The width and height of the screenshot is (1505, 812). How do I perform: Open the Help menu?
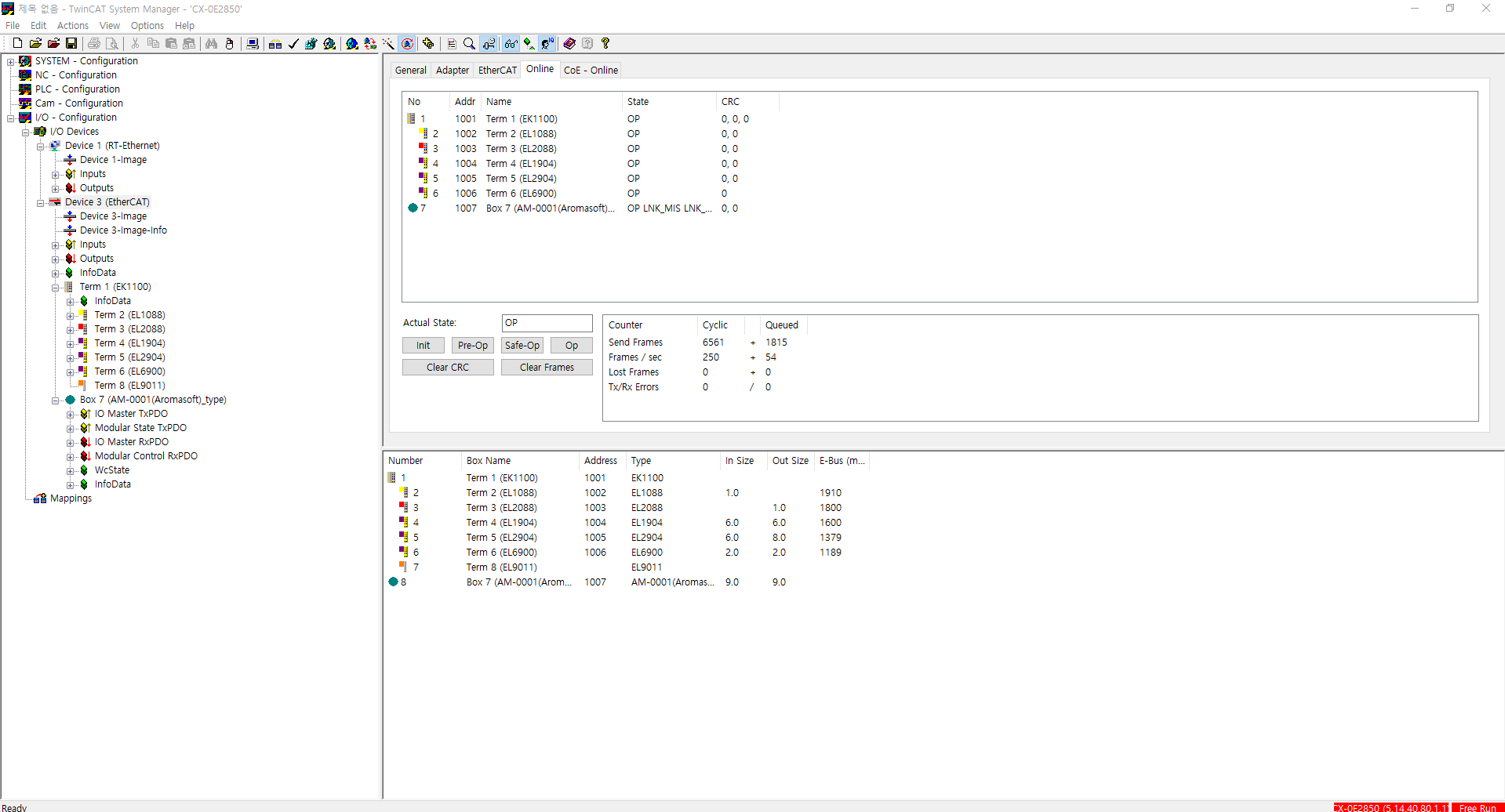tap(184, 26)
